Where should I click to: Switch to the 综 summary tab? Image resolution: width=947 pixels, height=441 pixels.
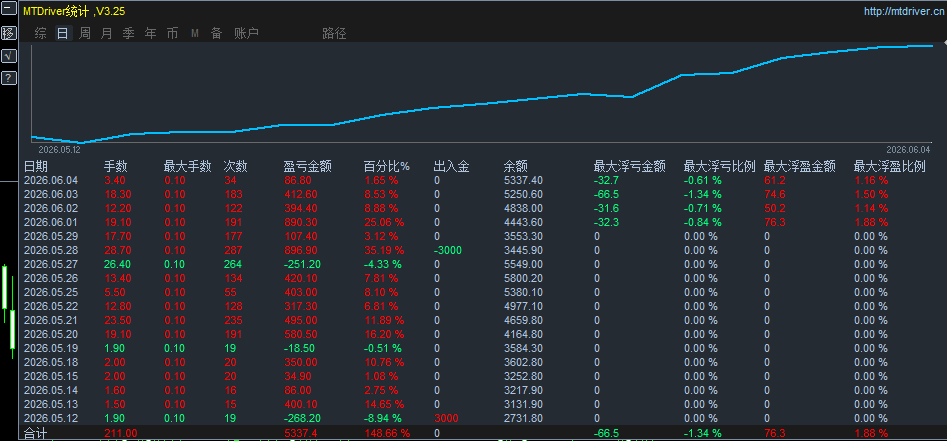pos(40,33)
